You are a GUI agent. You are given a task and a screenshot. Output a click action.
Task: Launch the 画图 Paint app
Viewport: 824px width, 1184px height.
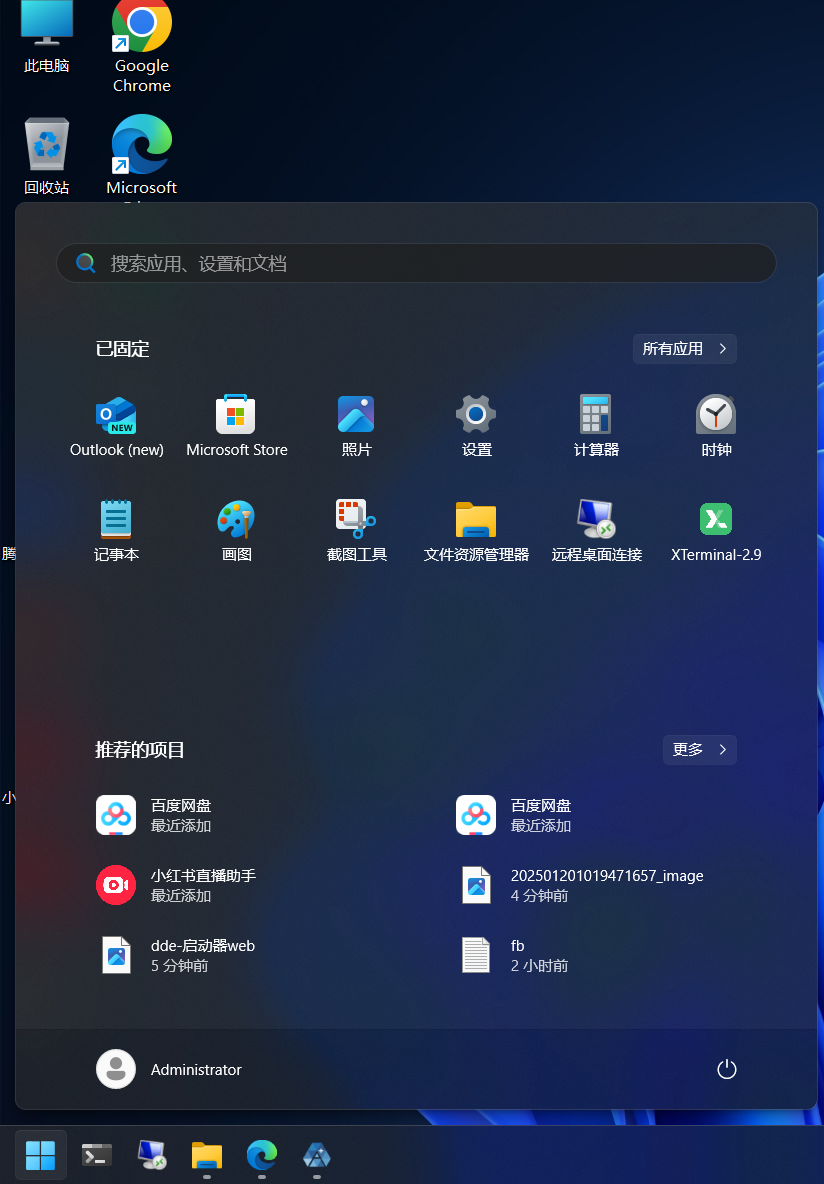[x=236, y=531]
